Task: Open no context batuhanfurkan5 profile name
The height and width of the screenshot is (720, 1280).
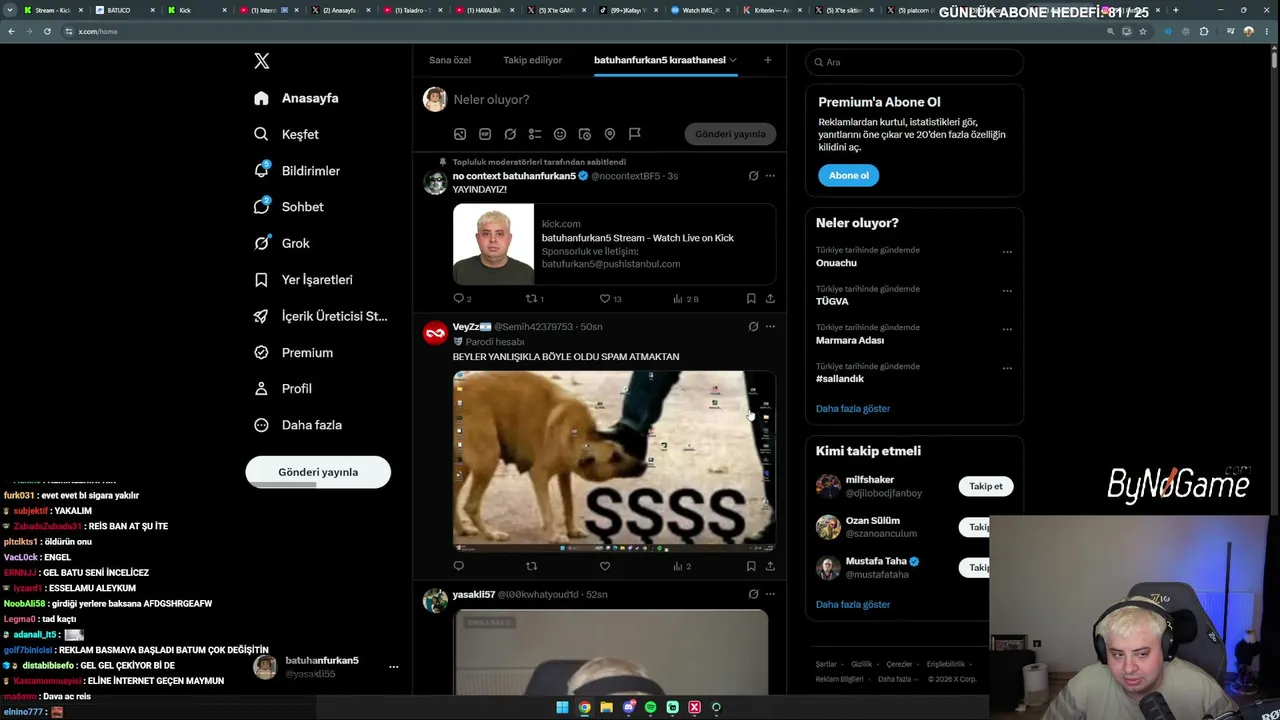Action: 514,176
